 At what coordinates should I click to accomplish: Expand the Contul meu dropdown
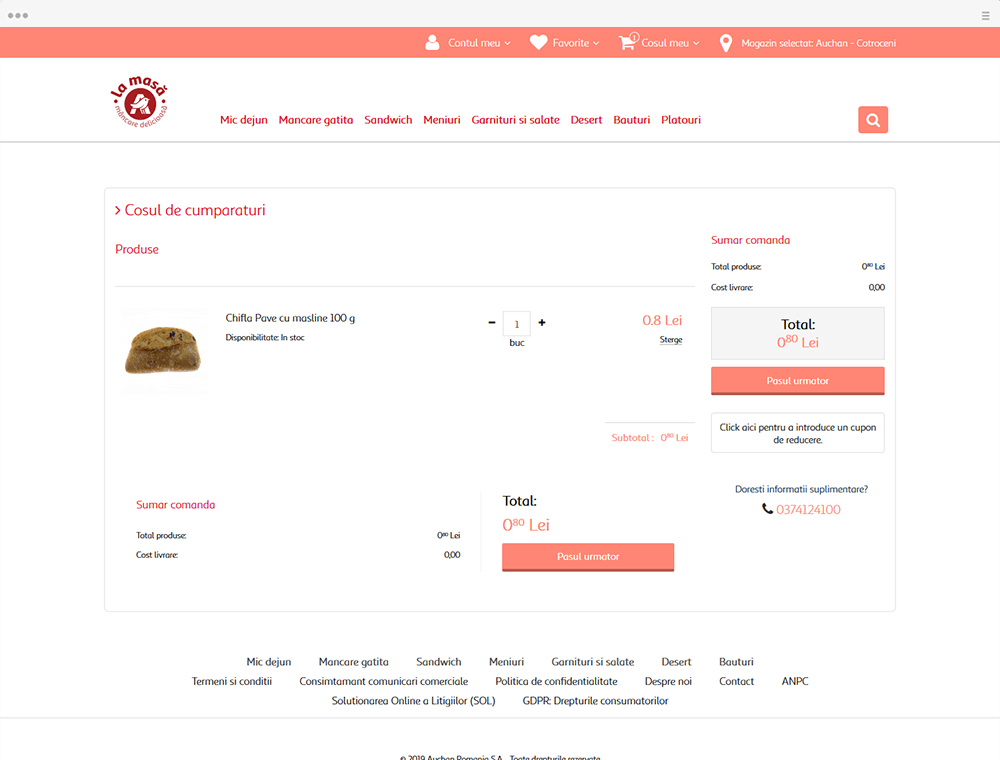coord(480,43)
